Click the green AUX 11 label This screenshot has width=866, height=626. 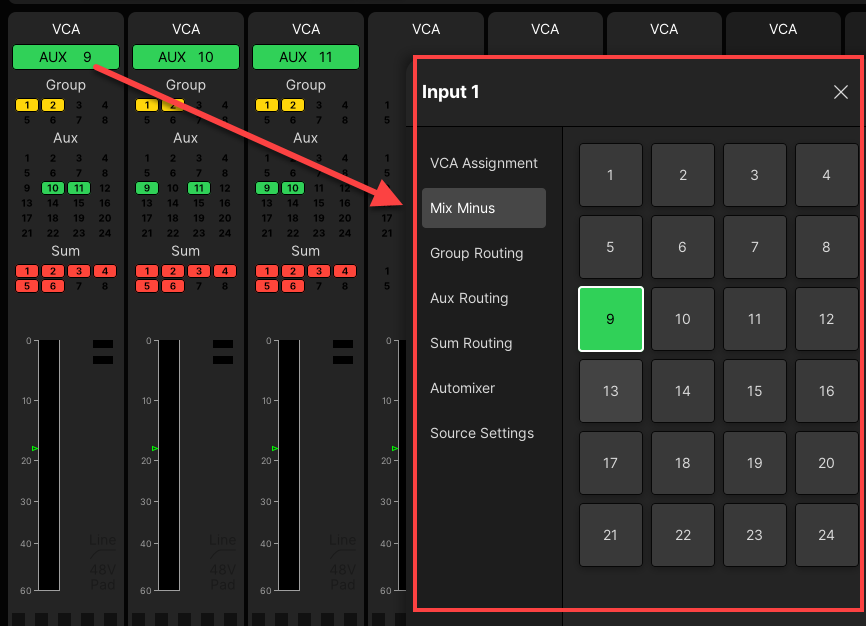pyautogui.click(x=306, y=57)
